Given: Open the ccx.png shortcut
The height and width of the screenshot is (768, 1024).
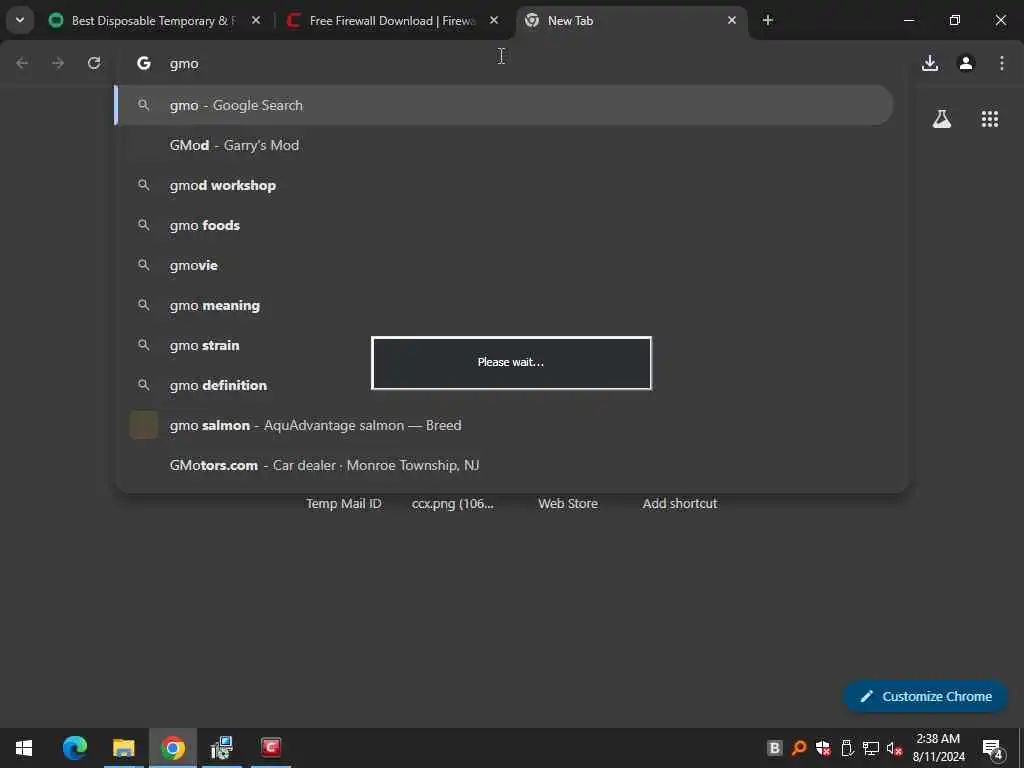Looking at the screenshot, I should point(453,504).
